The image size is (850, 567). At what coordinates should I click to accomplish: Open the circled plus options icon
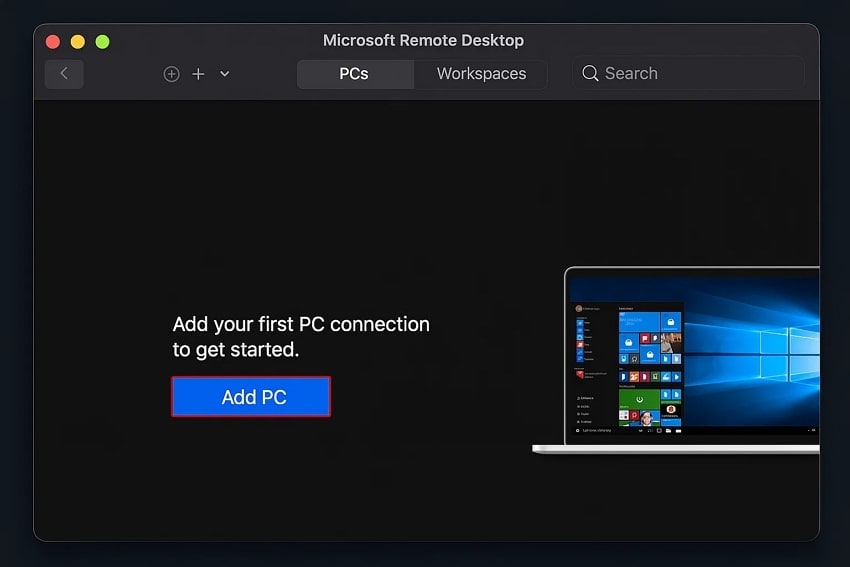click(x=171, y=74)
